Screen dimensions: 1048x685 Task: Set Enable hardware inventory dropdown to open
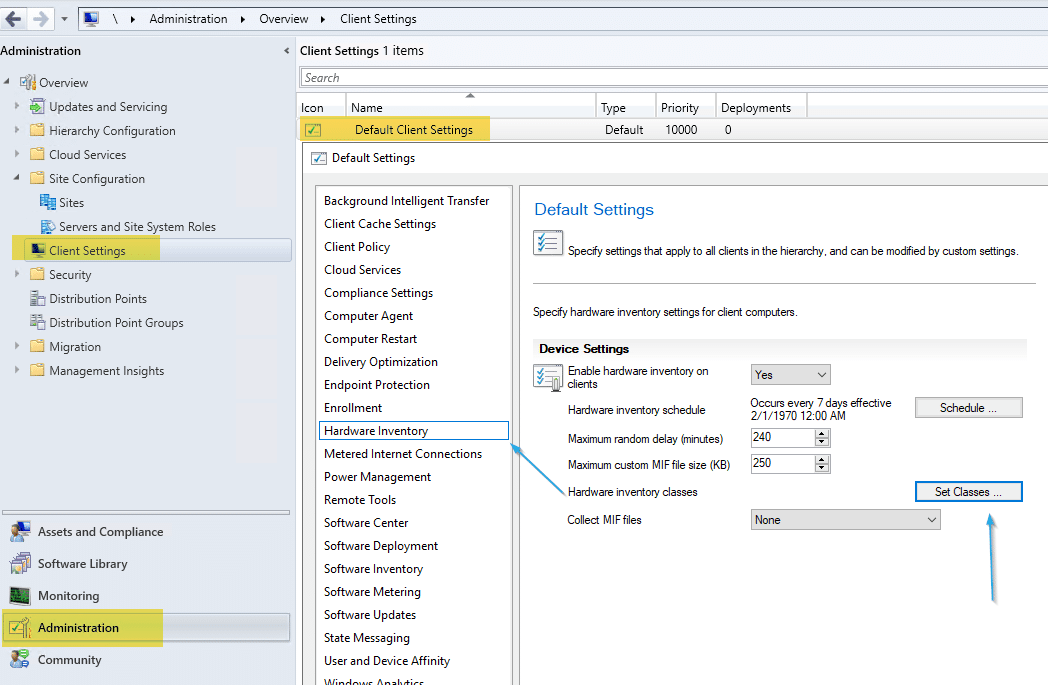(x=790, y=374)
